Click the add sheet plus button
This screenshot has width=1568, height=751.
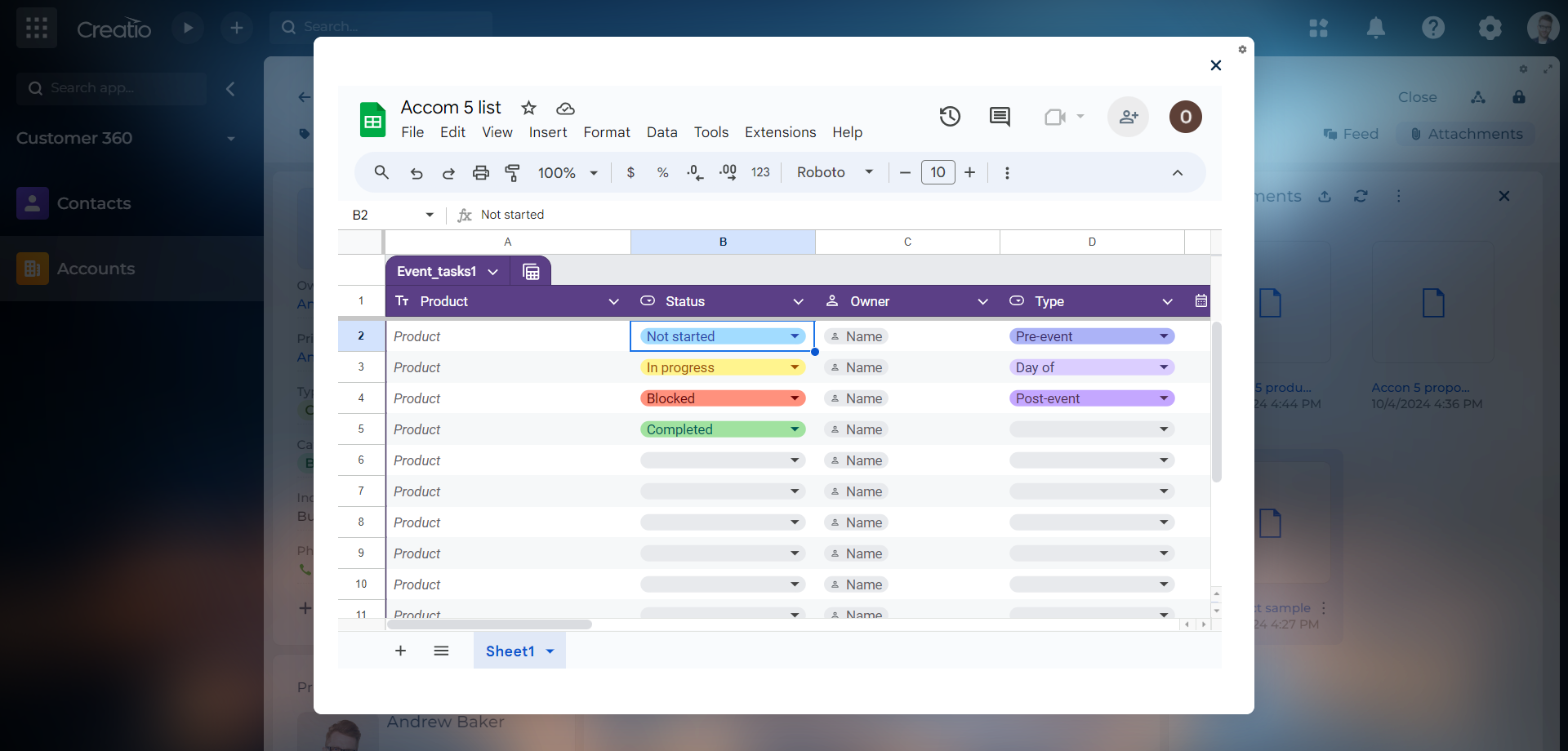(400, 651)
